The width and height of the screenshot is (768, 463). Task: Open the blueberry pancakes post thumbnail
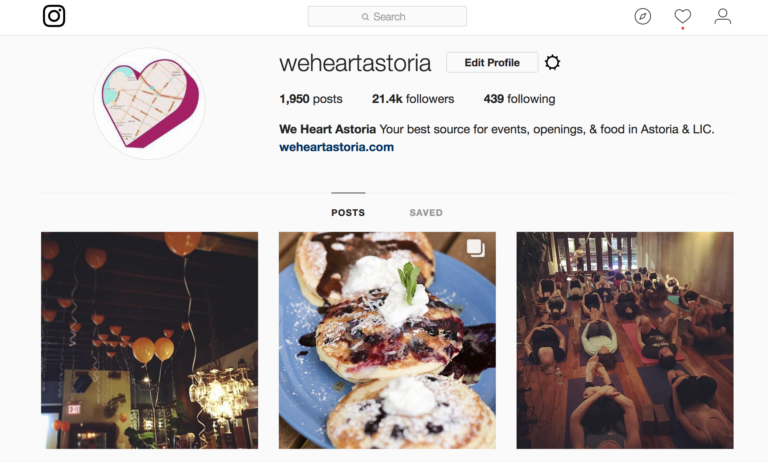coord(387,341)
